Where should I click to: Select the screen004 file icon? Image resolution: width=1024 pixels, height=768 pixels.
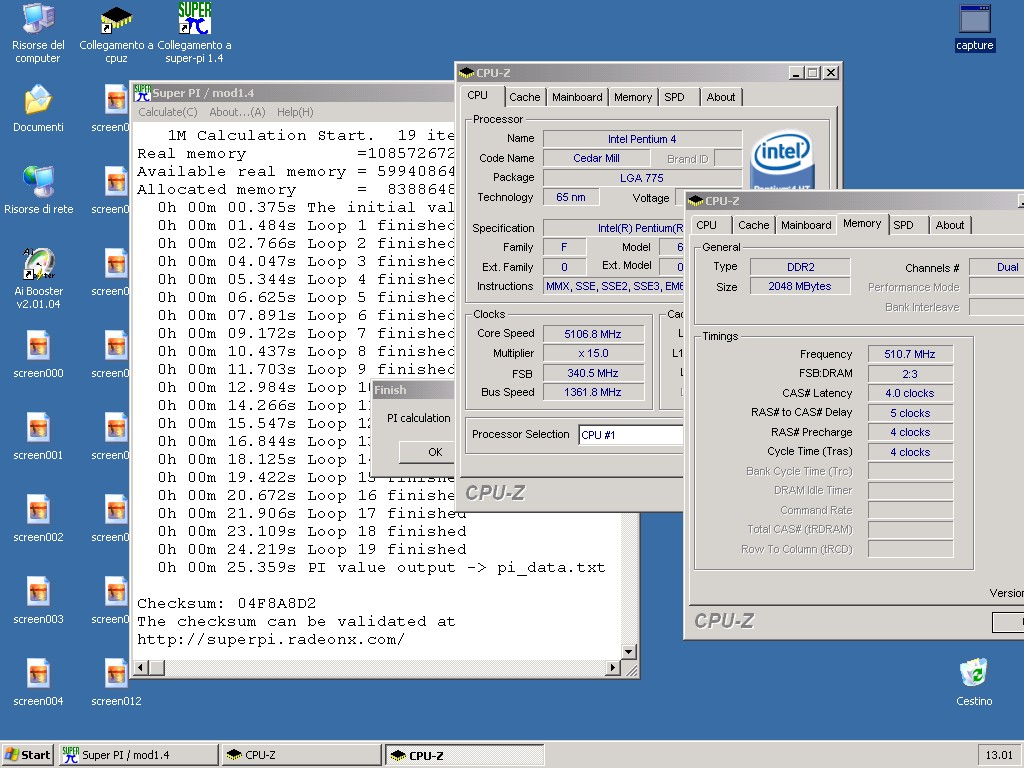pos(39,682)
